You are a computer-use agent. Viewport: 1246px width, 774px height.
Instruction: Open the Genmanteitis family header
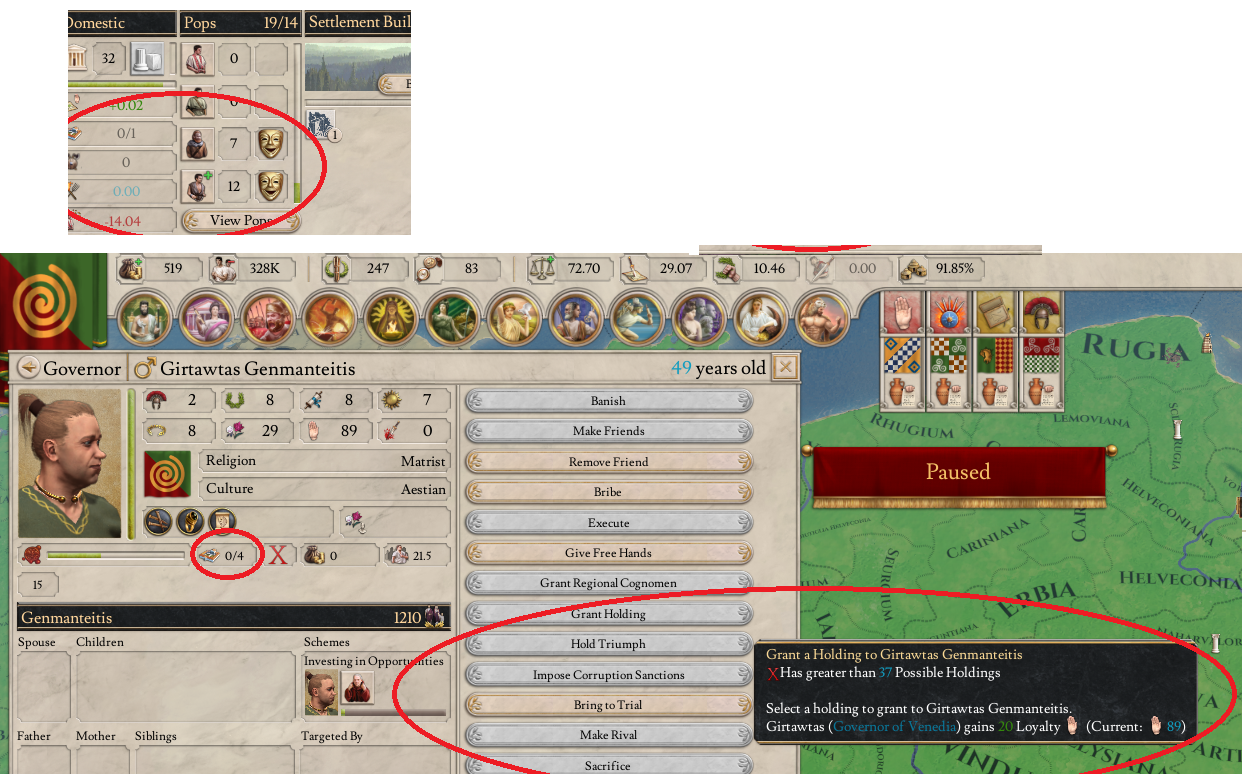tap(234, 618)
